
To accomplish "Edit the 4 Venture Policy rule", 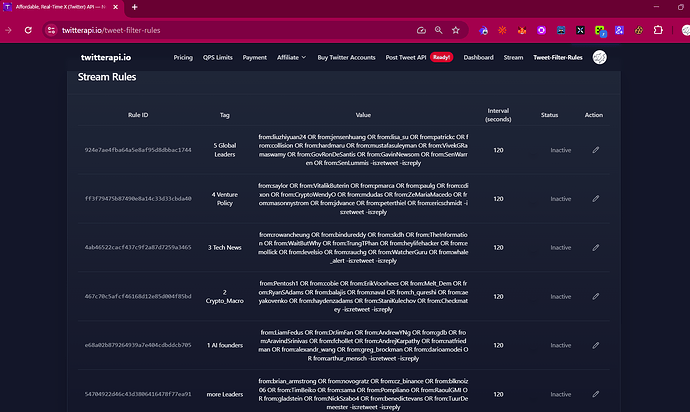I will [595, 199].
